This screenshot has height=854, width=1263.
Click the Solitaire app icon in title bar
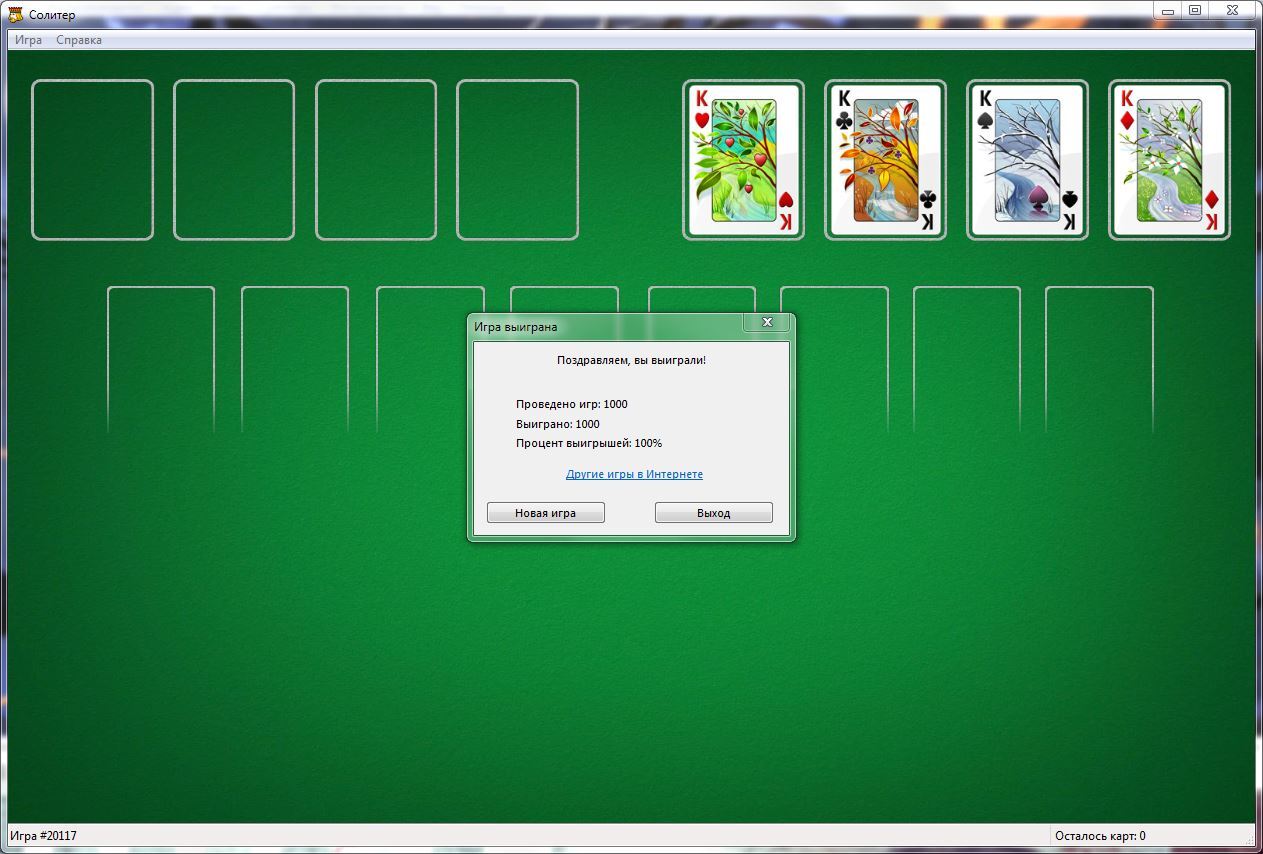click(x=15, y=14)
